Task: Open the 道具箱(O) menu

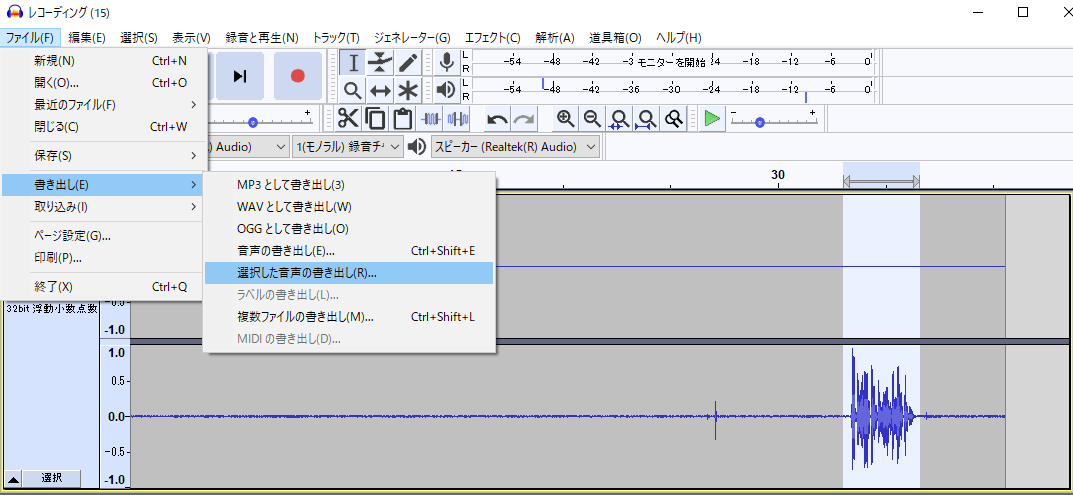Action: pyautogui.click(x=615, y=38)
